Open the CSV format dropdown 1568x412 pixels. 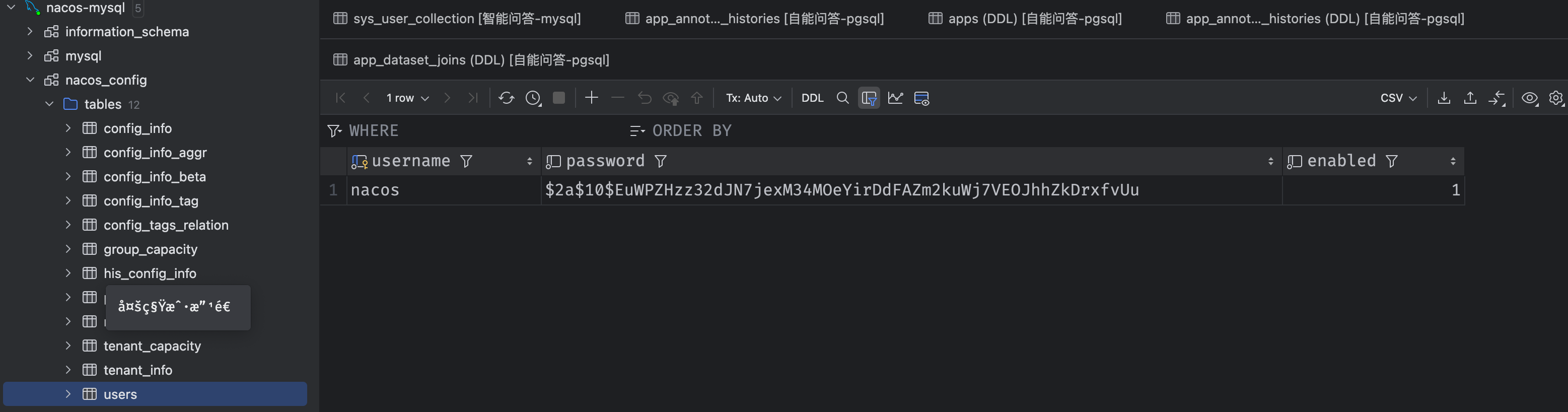click(x=1398, y=98)
